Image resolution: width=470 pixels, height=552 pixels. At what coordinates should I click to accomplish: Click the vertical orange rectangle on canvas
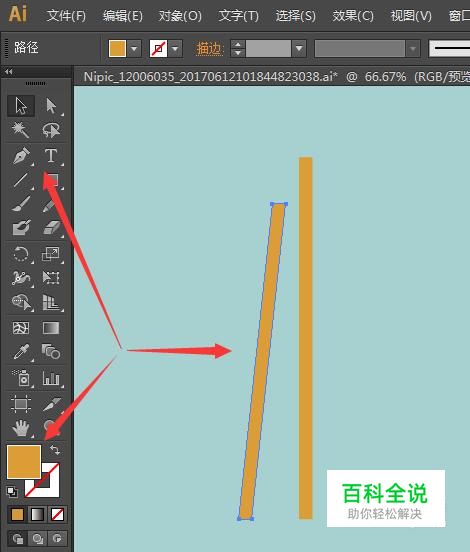pos(306,338)
